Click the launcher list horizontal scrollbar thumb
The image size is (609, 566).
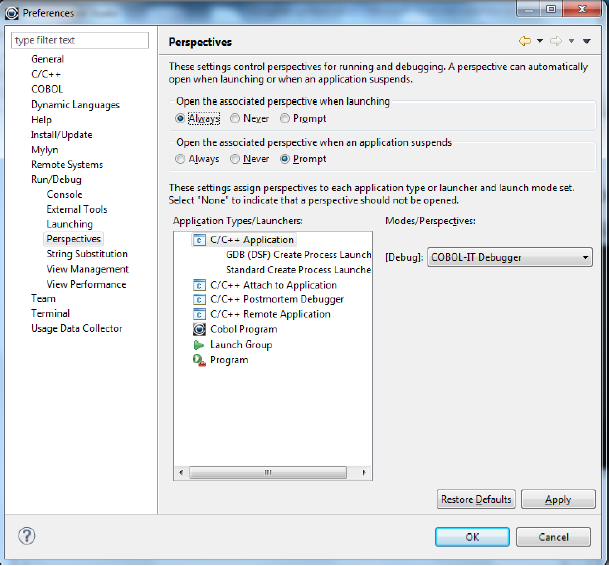click(x=268, y=472)
